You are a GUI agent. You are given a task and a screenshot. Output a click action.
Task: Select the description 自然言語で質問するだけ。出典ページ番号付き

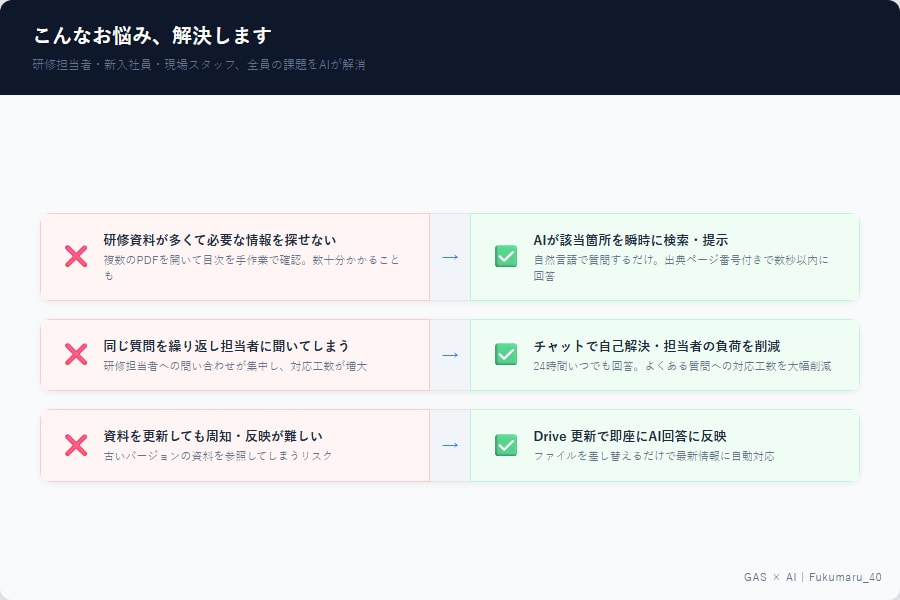(681, 268)
